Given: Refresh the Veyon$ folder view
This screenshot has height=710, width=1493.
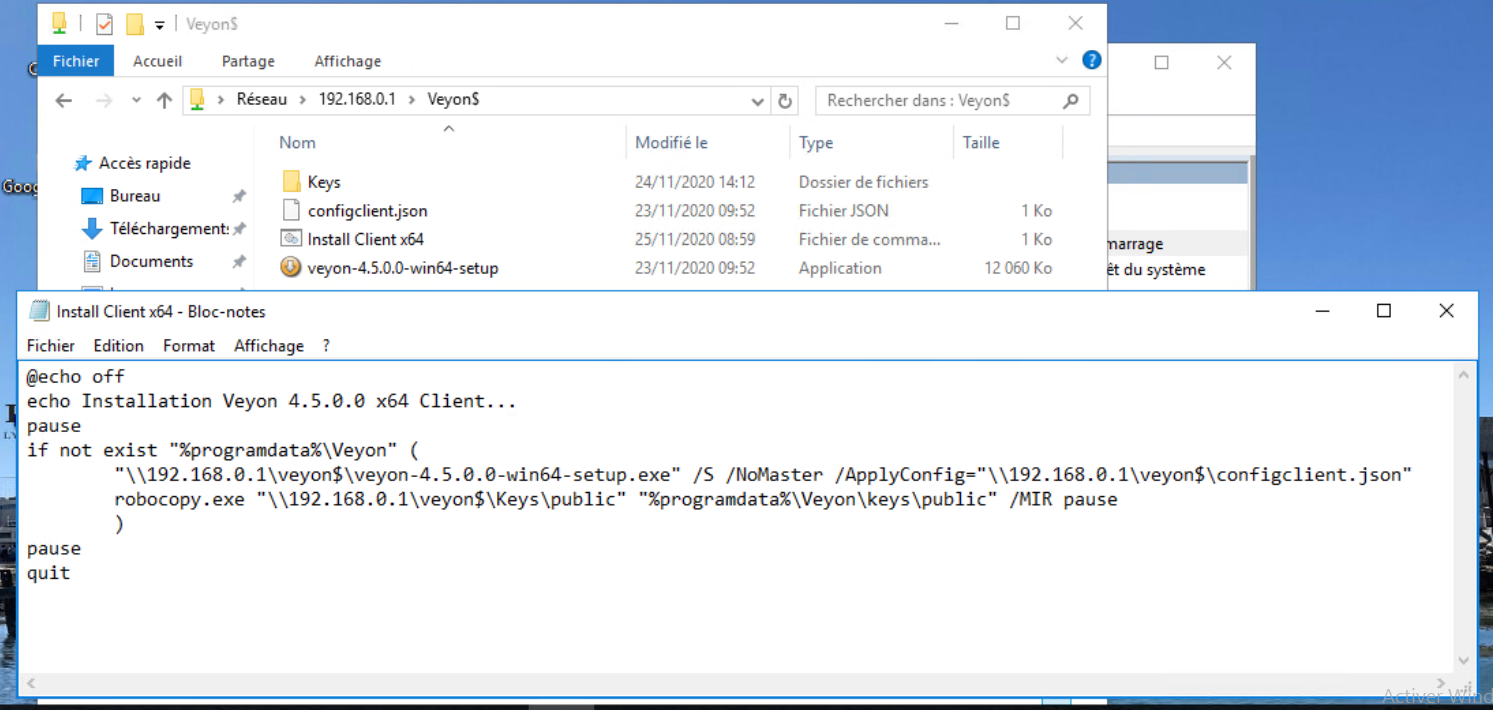Looking at the screenshot, I should [x=785, y=101].
